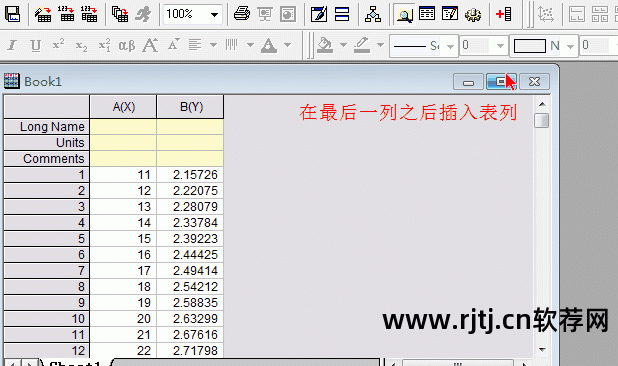618x366 pixels.
Task: Start the graph Slide Show
Action: tap(265, 14)
